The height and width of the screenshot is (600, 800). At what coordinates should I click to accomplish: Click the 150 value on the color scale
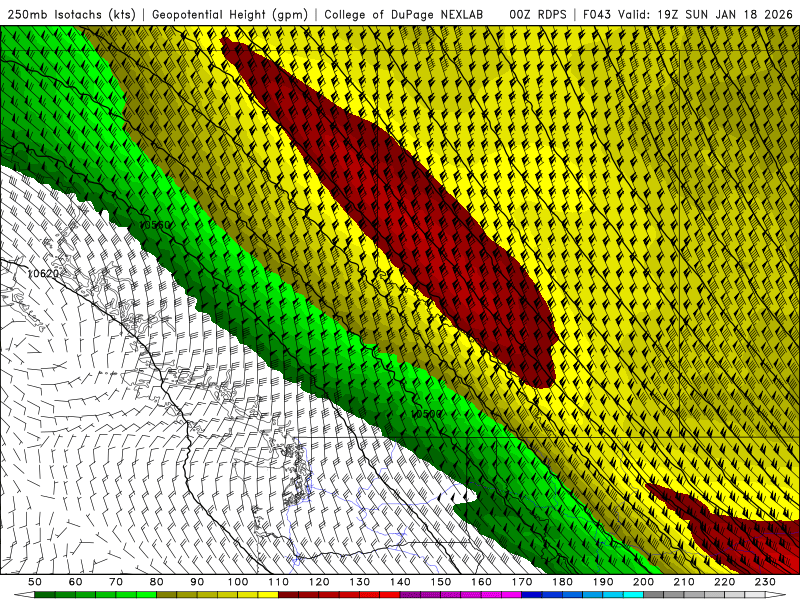point(441,582)
